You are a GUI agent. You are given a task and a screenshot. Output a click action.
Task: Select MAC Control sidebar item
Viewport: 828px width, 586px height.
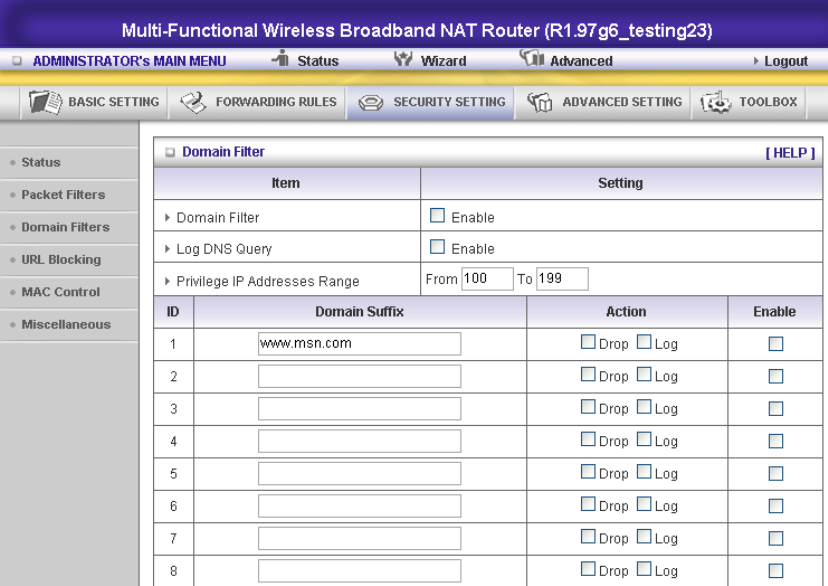click(x=61, y=292)
